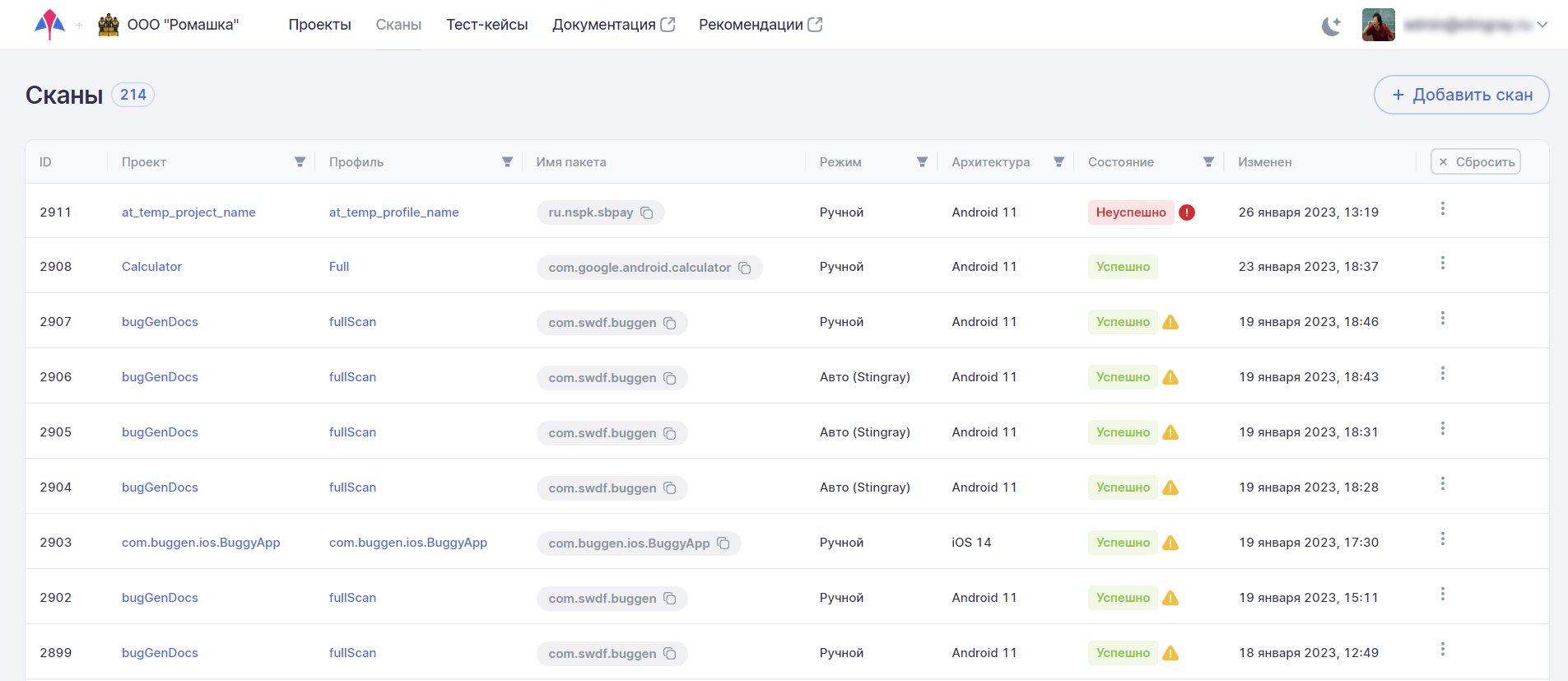Click the Stingray logo icon
Image resolution: width=1568 pixels, height=681 pixels.
[x=49, y=25]
